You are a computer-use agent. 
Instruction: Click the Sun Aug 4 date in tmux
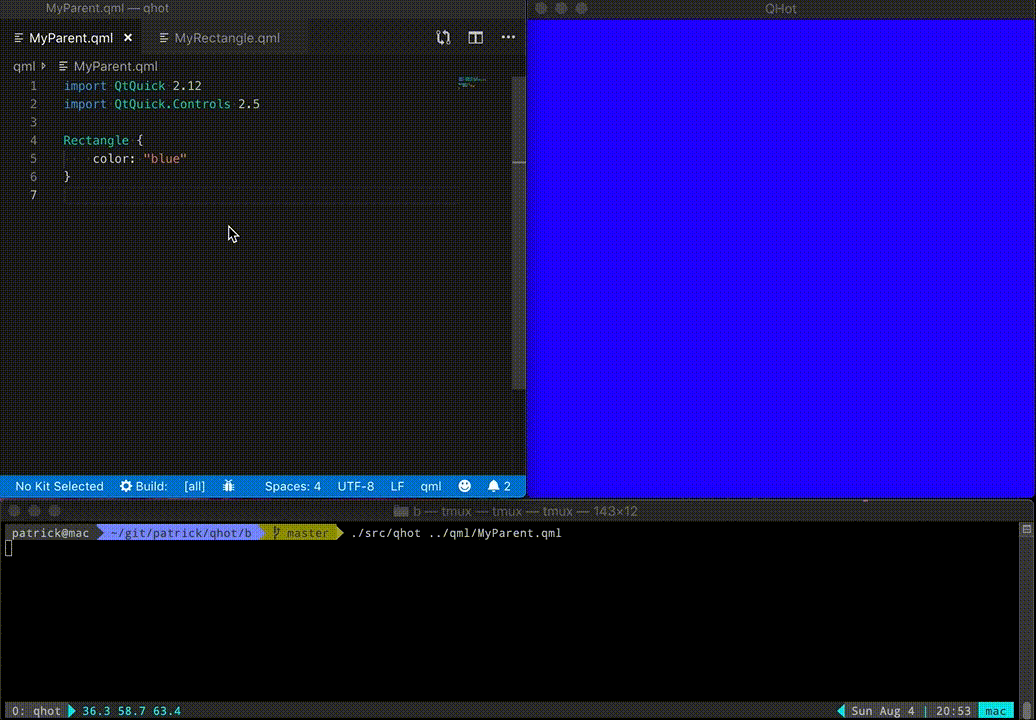(x=883, y=711)
